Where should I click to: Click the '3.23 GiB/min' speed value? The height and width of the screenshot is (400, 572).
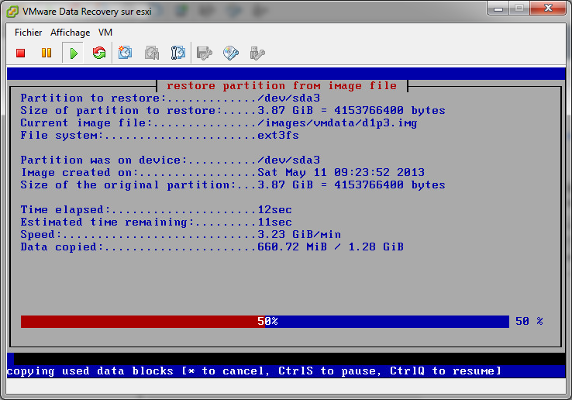pyautogui.click(x=299, y=234)
